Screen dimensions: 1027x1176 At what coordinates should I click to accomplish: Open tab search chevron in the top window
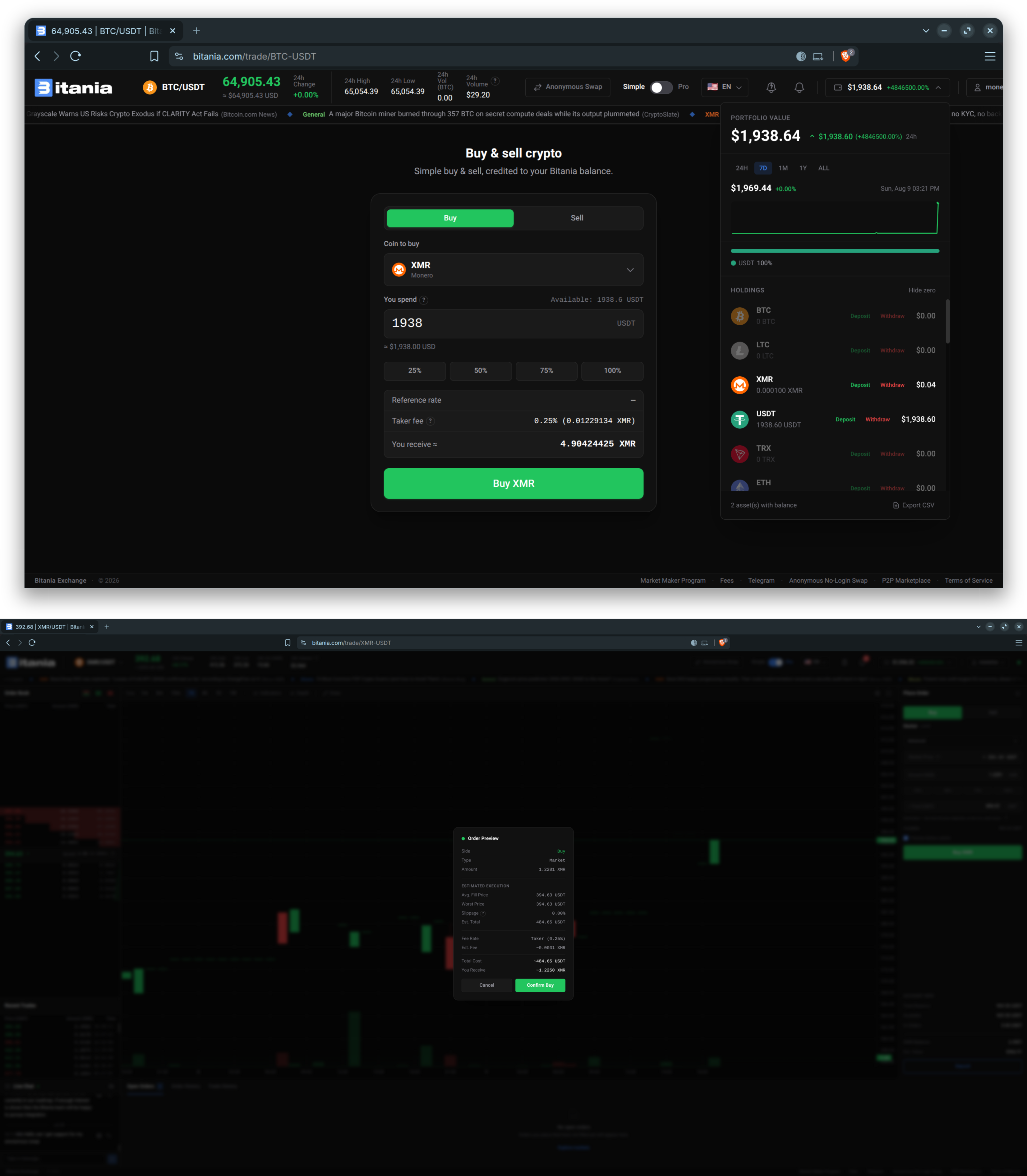pyautogui.click(x=925, y=31)
